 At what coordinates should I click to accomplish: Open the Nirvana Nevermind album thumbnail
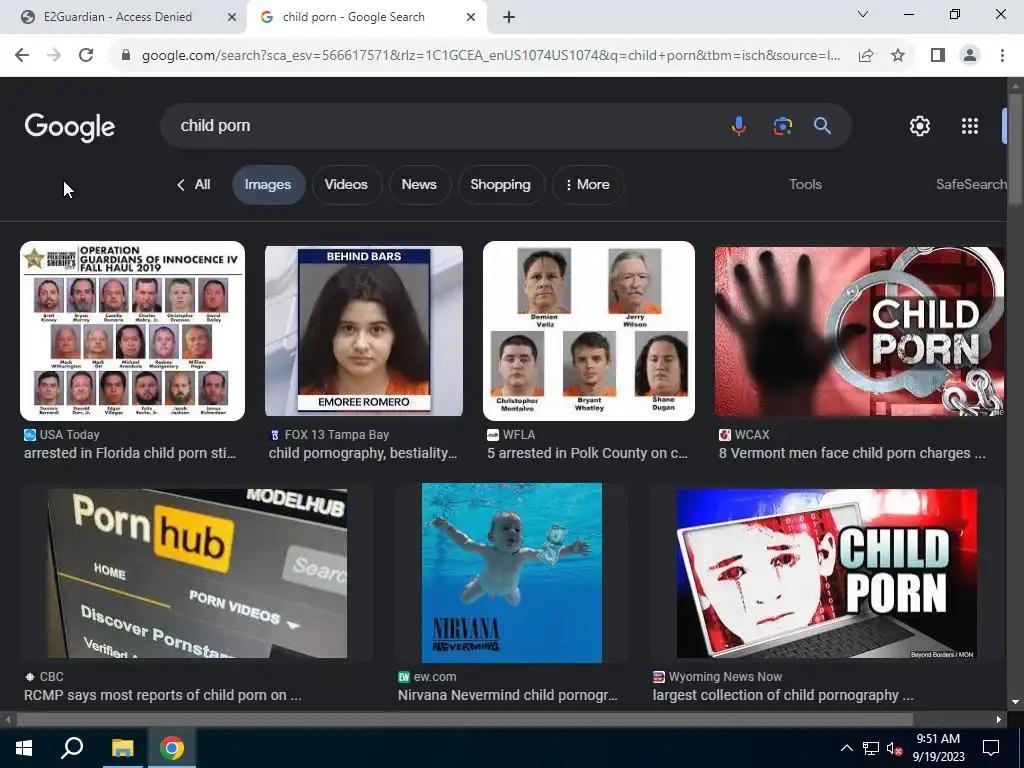click(x=511, y=573)
